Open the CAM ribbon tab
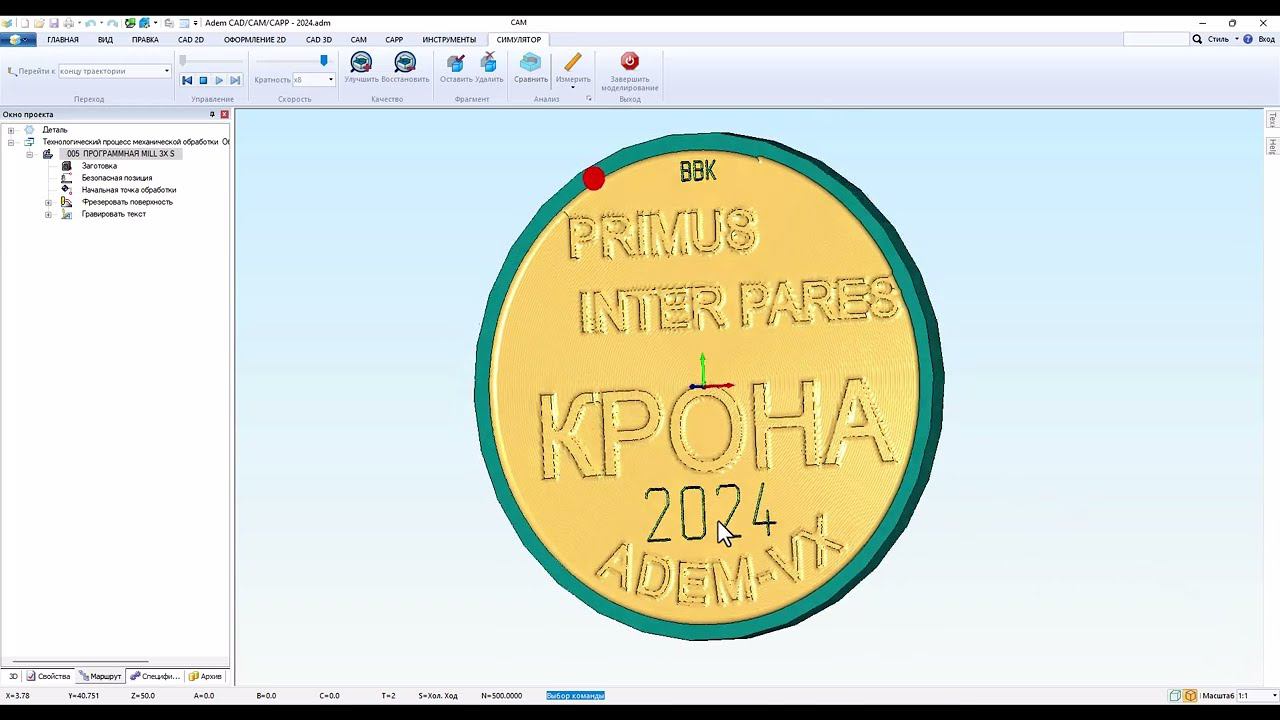The height and width of the screenshot is (720, 1280). pyautogui.click(x=359, y=40)
